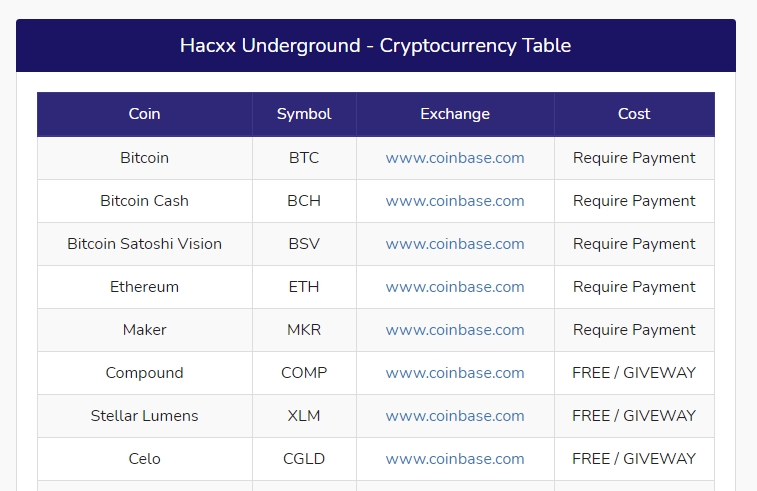Click the FREE / GIVEWAY cell for Compound

634,373
